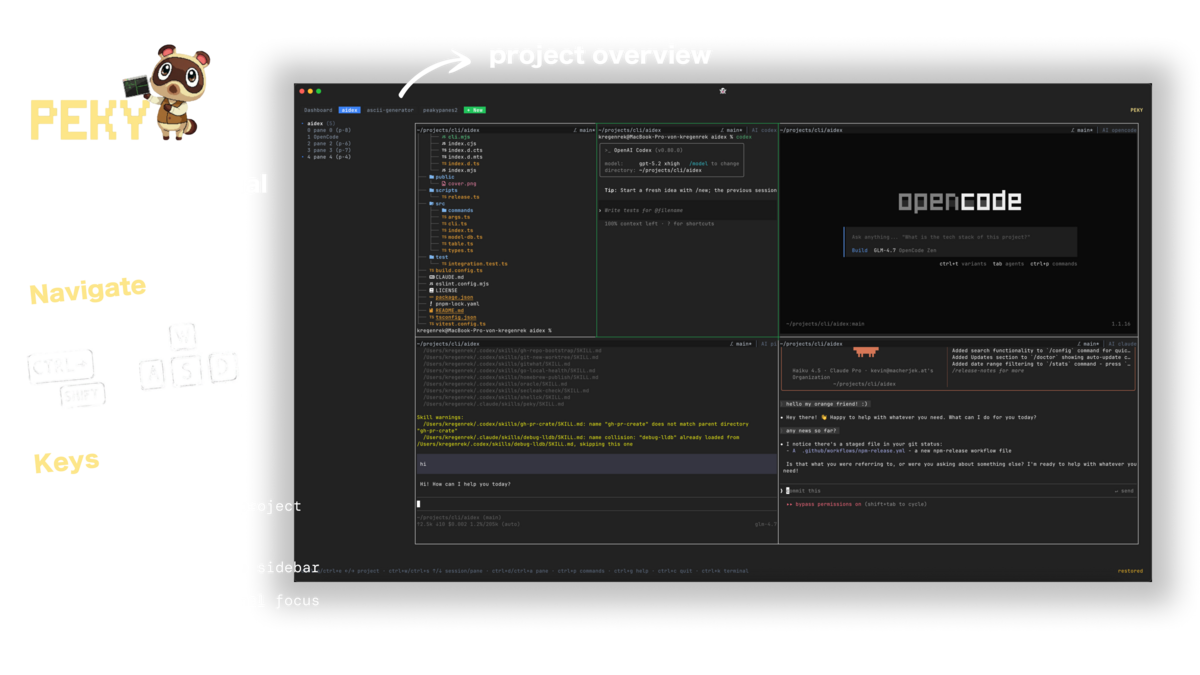Select OpenCode pane in sidebar

point(323,137)
